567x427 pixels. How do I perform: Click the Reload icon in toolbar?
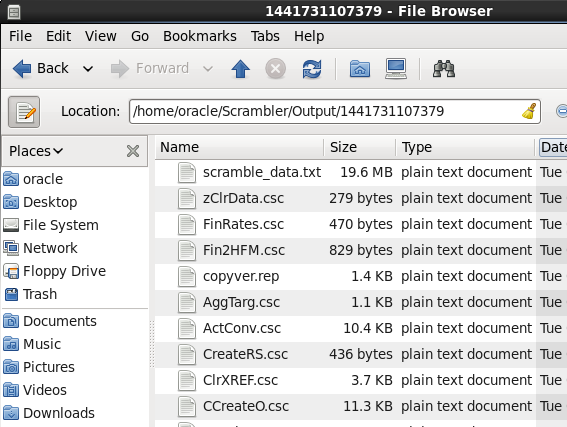[x=312, y=69]
